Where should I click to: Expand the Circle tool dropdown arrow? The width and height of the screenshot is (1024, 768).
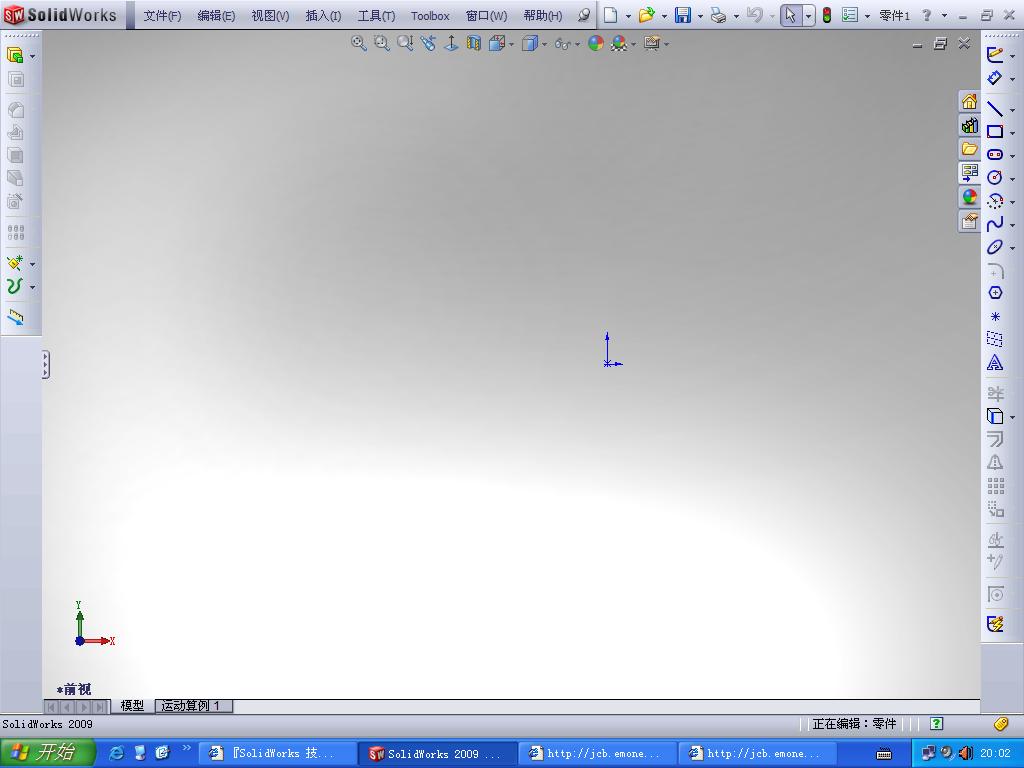coord(1013,179)
